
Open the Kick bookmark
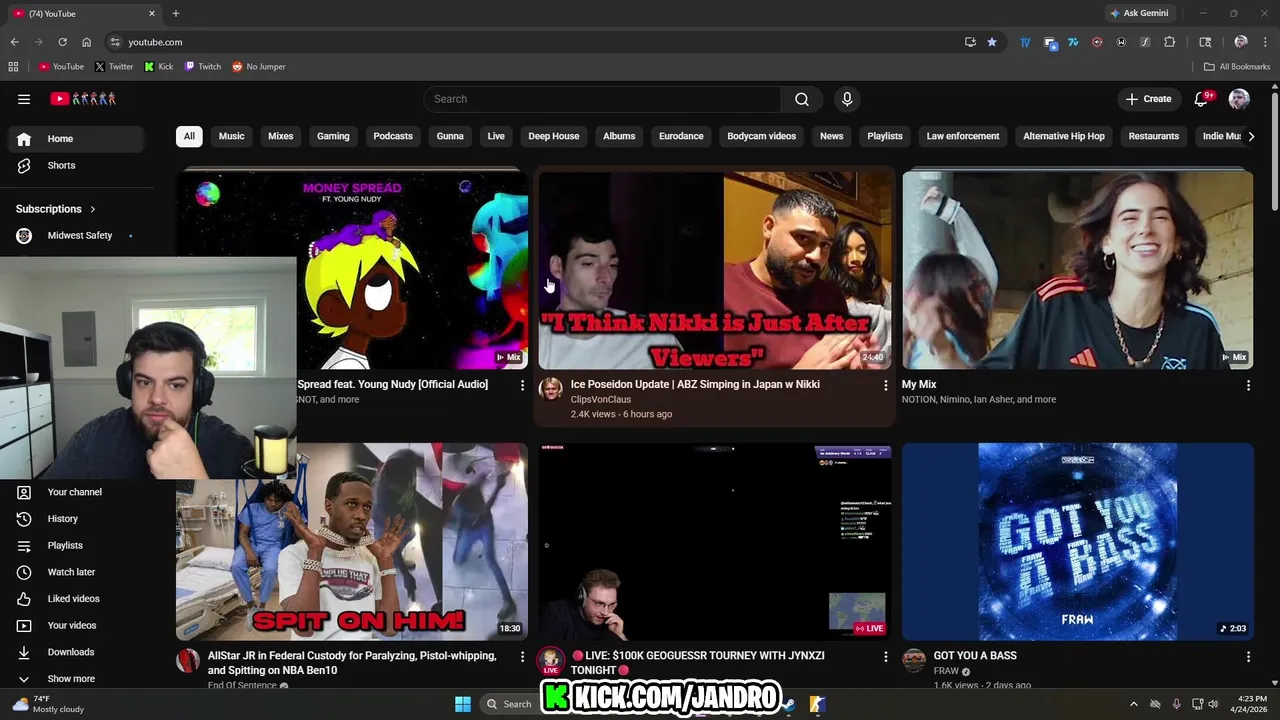click(159, 67)
